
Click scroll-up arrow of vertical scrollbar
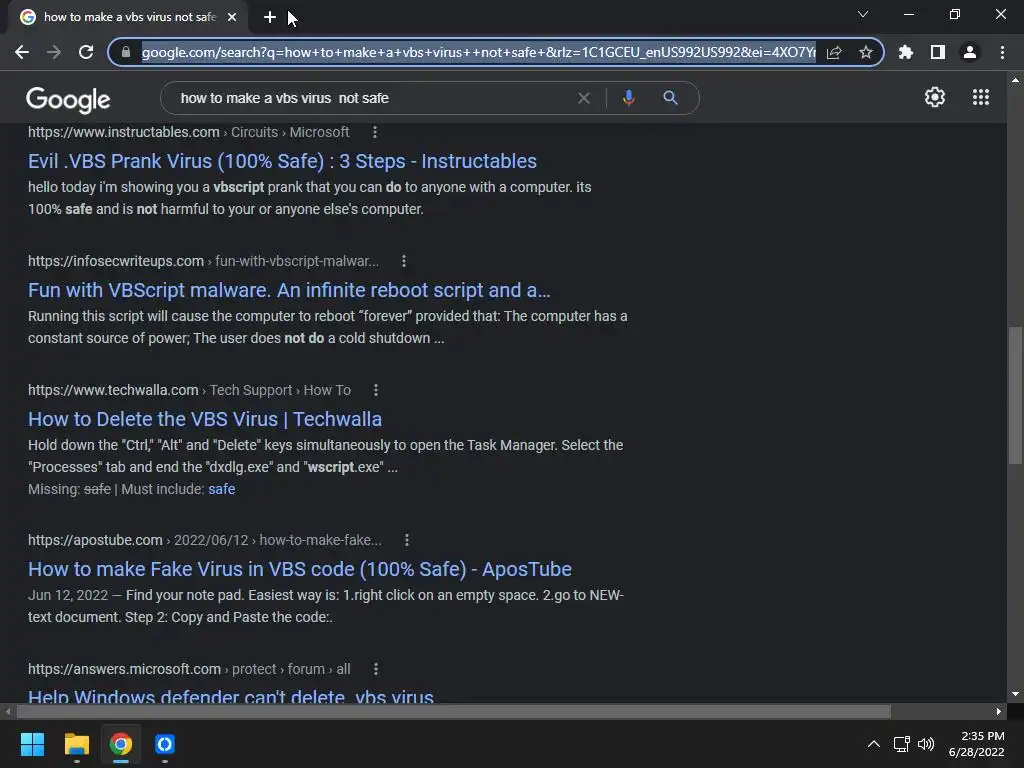click(1015, 80)
